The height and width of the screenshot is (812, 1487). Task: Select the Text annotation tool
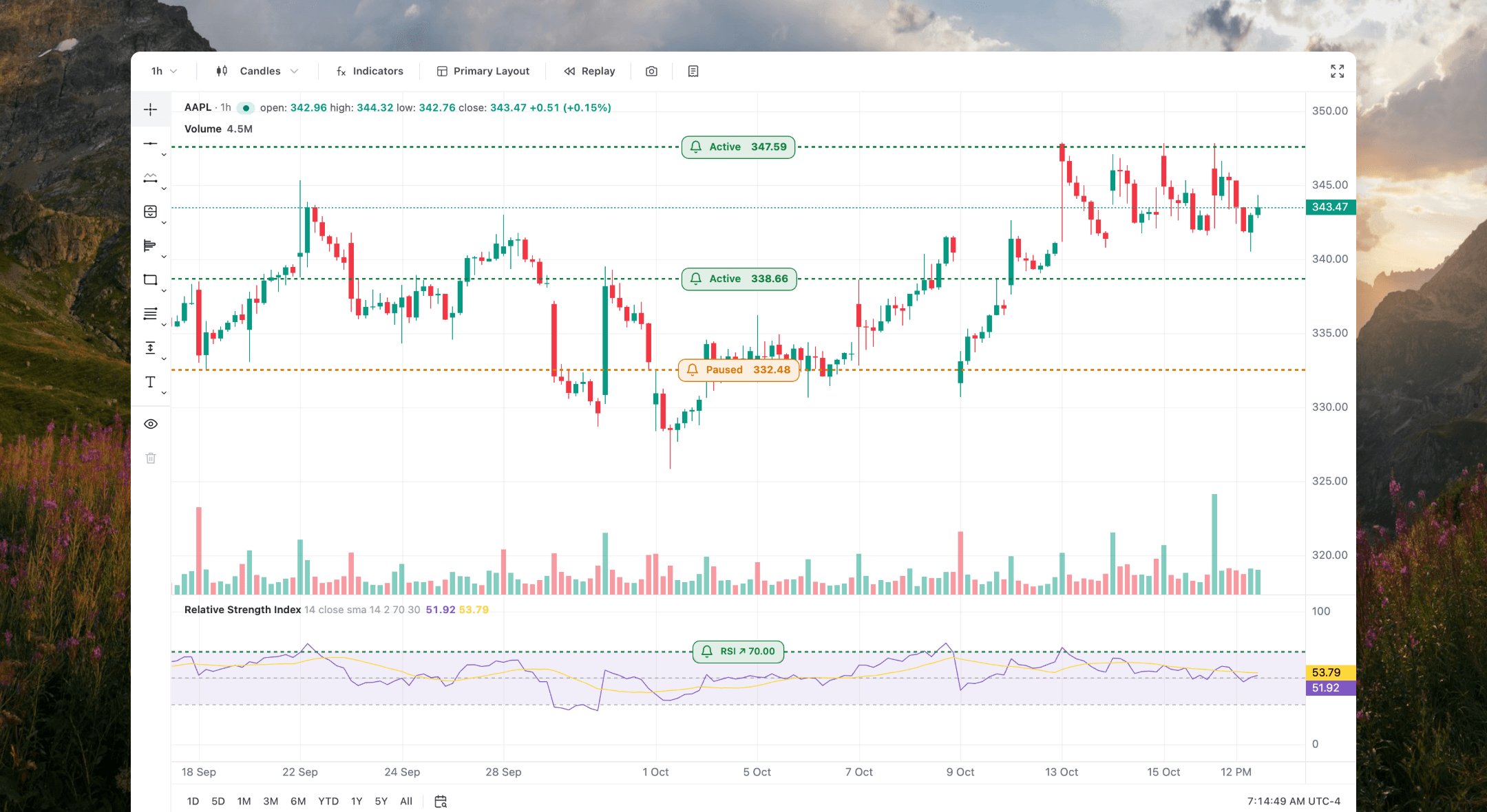coord(150,382)
